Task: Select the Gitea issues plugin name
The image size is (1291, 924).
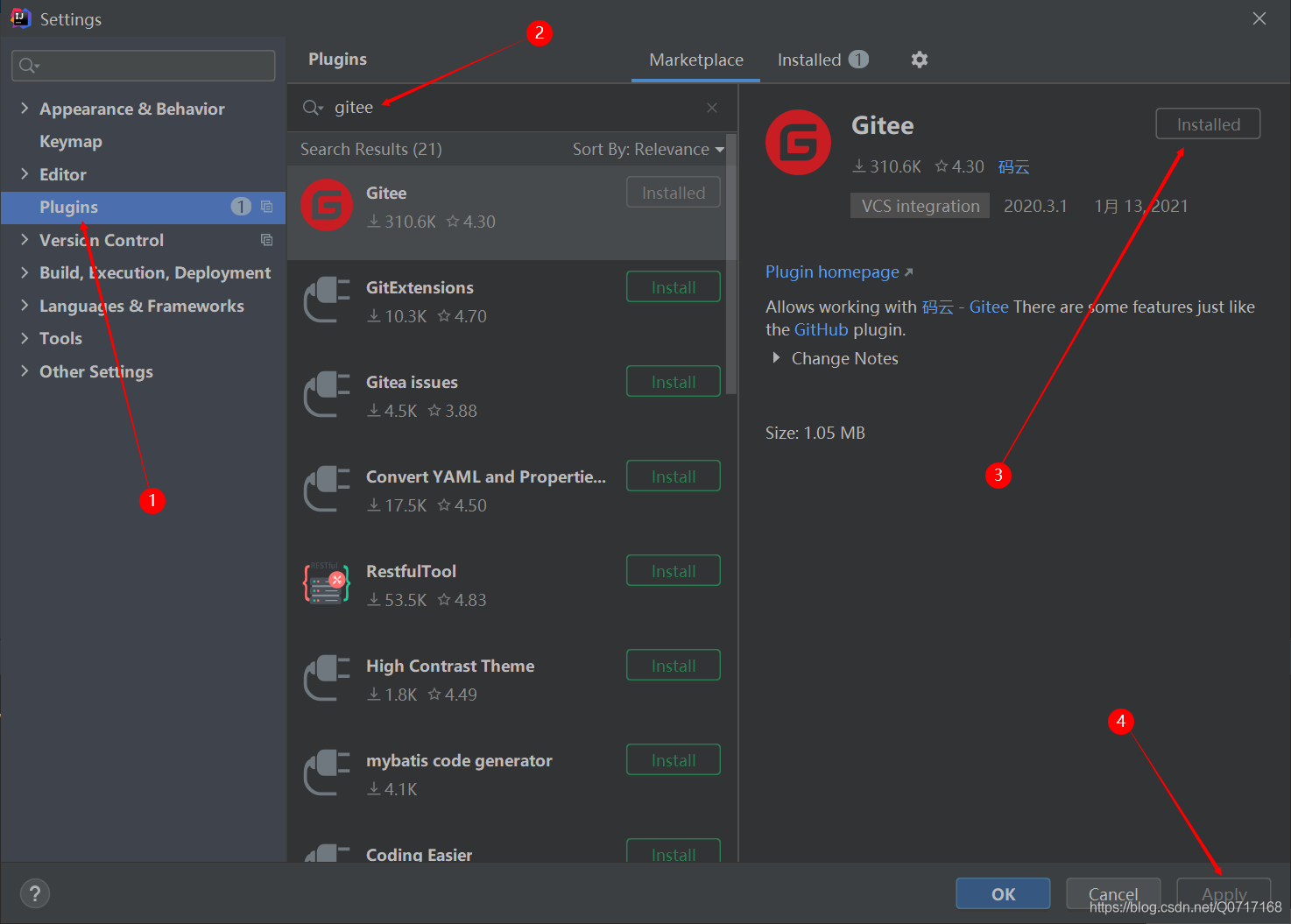Action: click(412, 382)
